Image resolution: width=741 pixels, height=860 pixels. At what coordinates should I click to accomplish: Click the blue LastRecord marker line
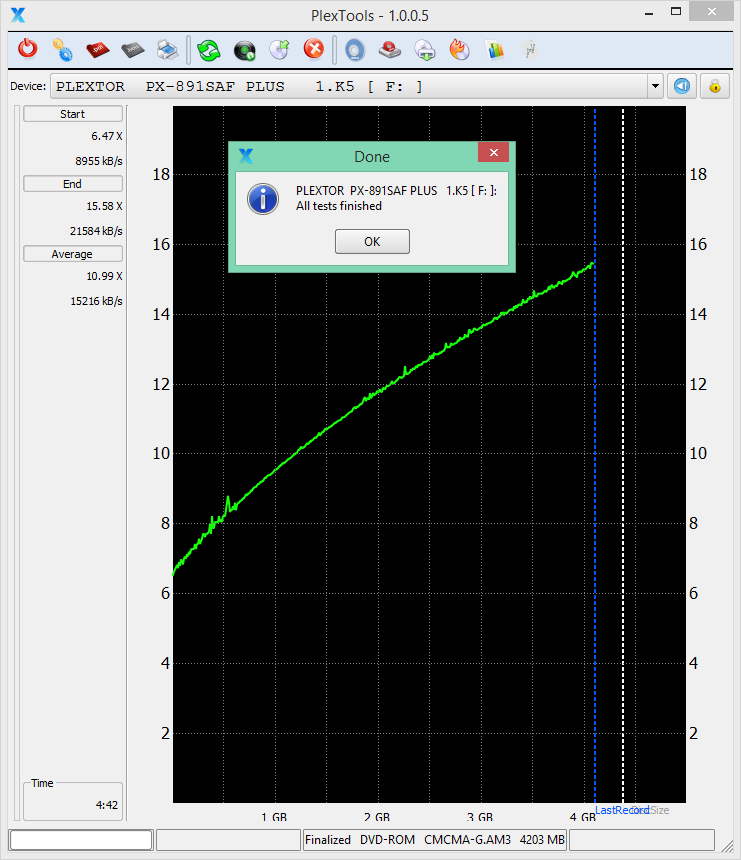click(x=595, y=455)
